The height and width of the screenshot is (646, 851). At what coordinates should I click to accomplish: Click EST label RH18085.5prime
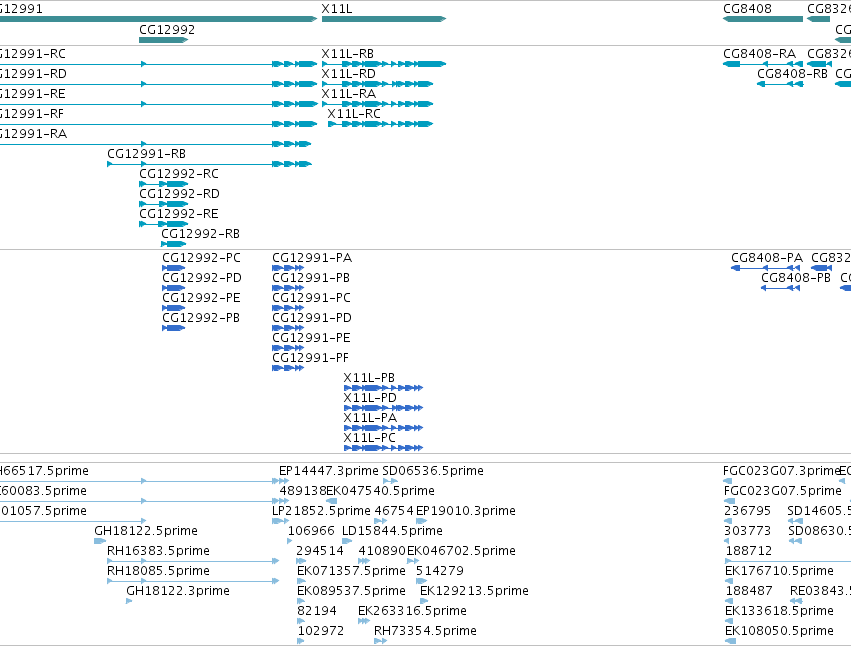[158, 572]
